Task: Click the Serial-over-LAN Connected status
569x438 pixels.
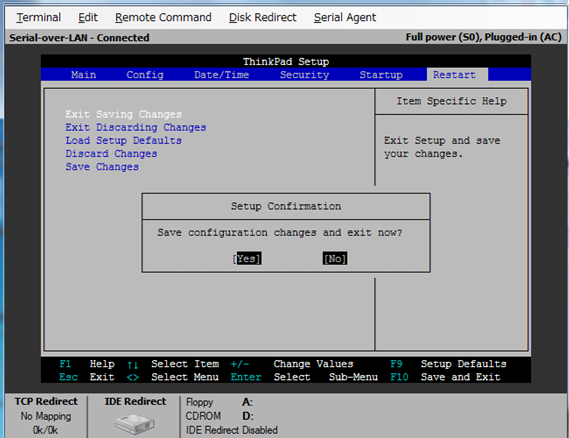Action: click(x=79, y=37)
